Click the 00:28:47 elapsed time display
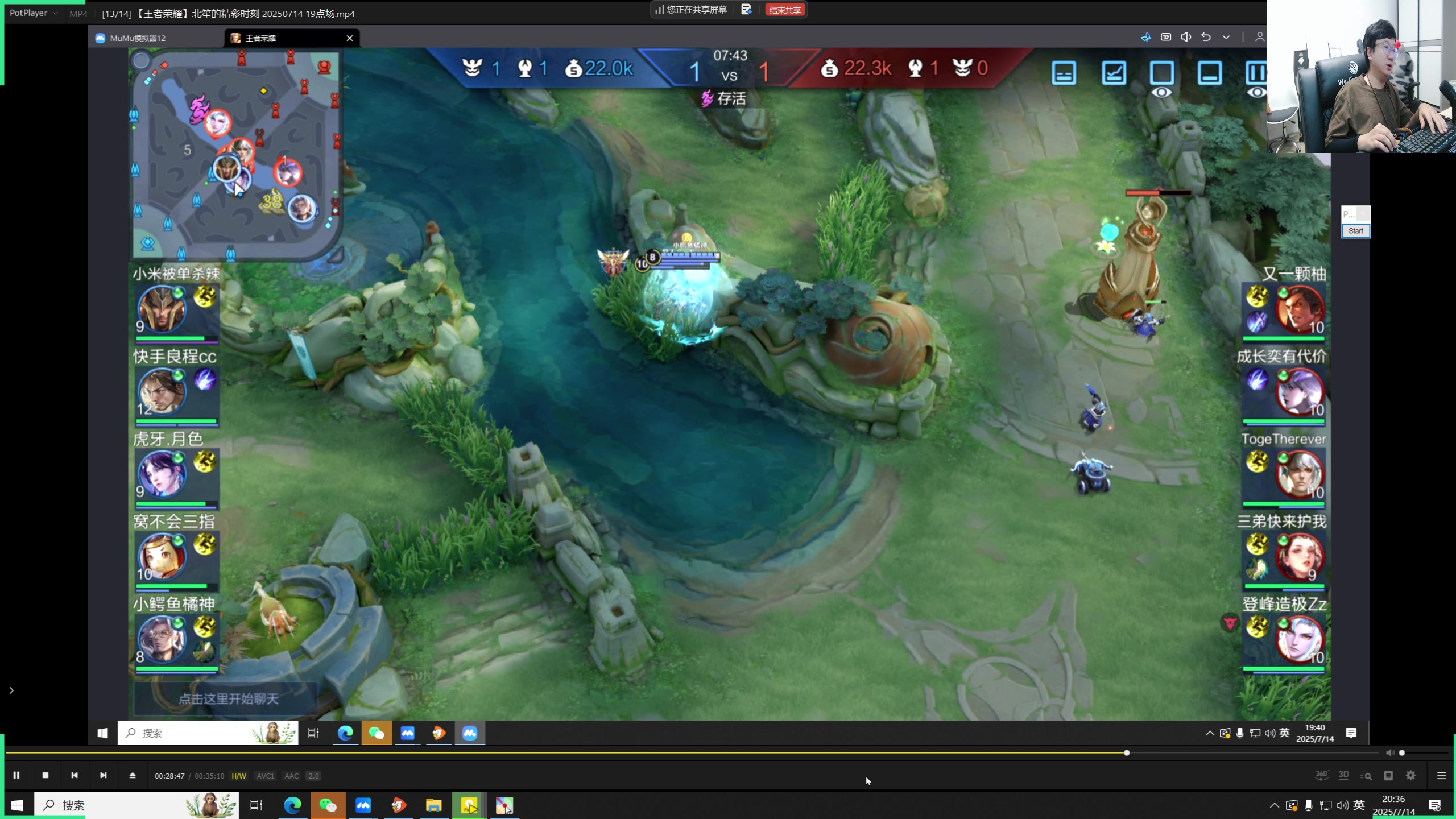Viewport: 1456px width, 819px height. coord(169,776)
